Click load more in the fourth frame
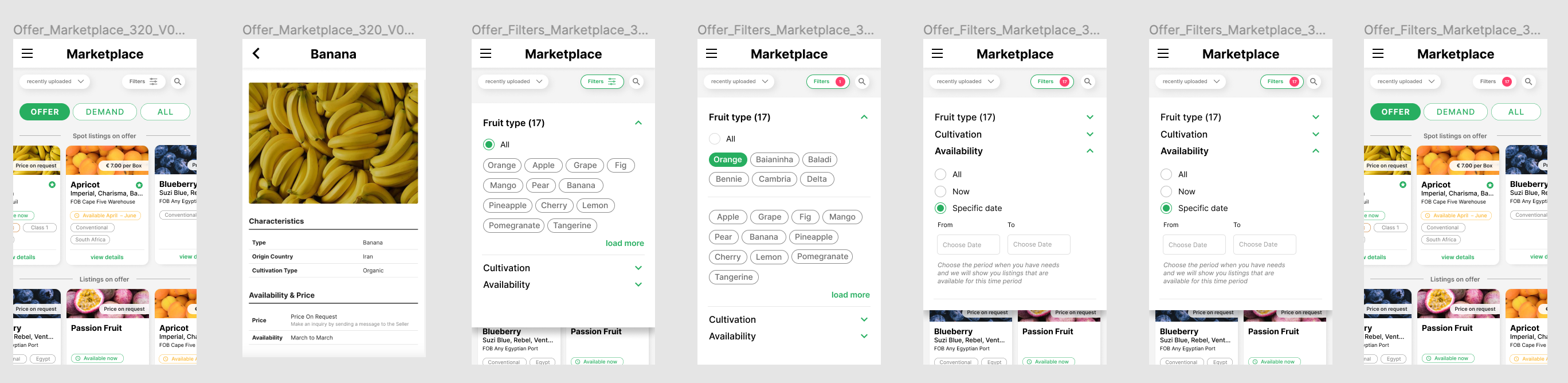This screenshot has height=383, width=1568. [x=850, y=295]
